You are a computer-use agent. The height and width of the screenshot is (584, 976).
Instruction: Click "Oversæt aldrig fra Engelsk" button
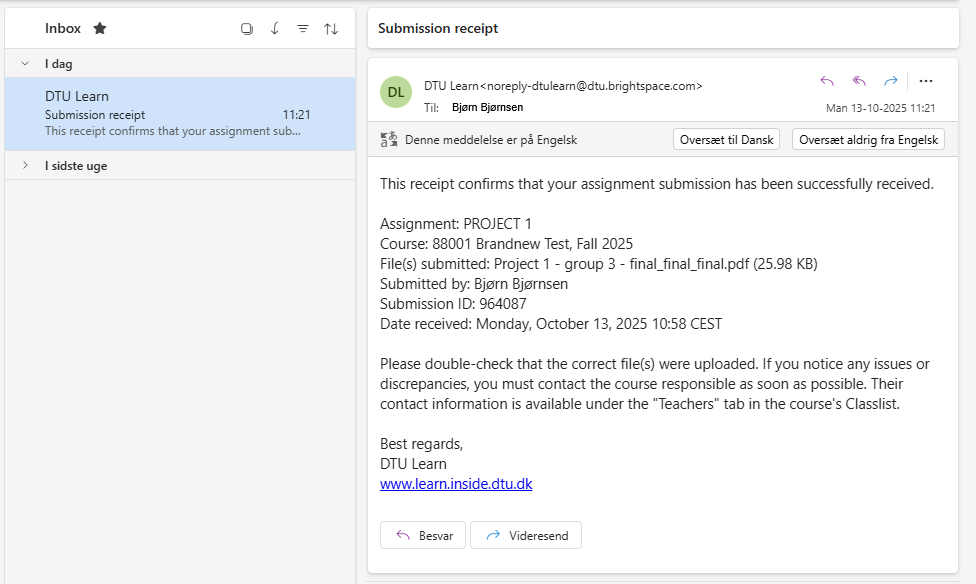(868, 140)
